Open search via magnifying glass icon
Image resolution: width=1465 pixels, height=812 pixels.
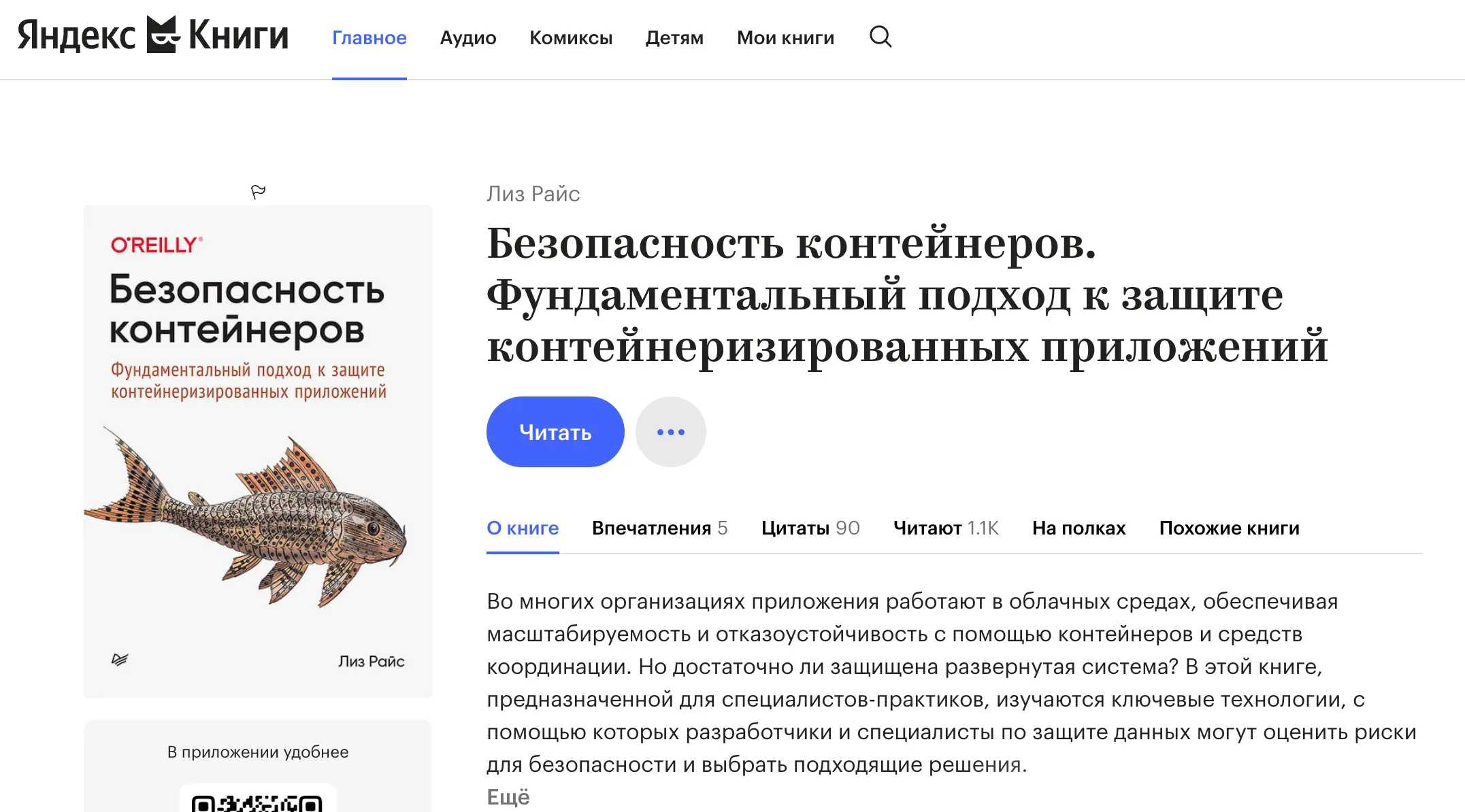tap(880, 37)
